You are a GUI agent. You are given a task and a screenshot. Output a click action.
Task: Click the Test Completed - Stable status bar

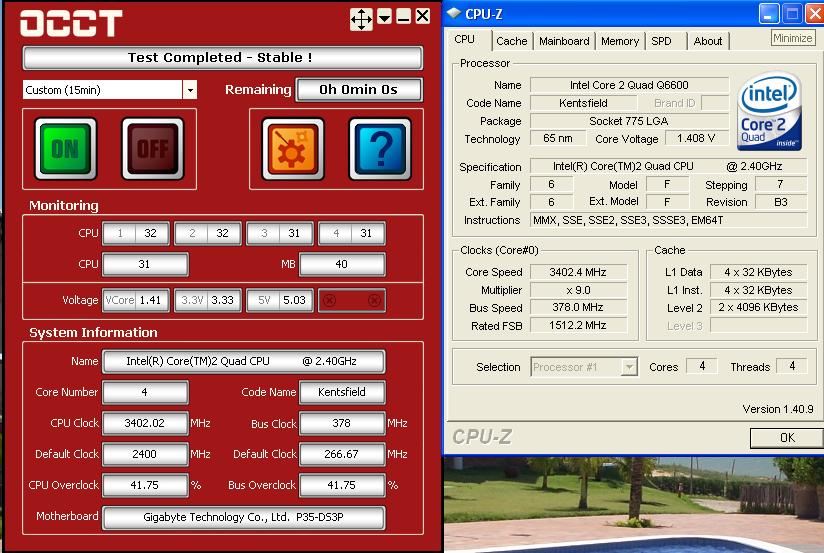[x=222, y=58]
